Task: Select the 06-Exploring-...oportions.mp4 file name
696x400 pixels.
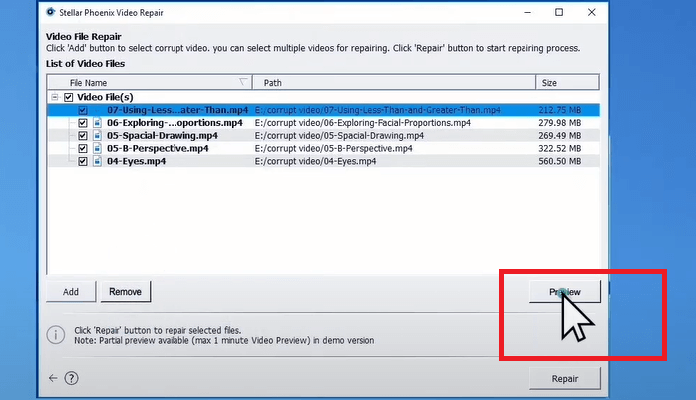Action: pos(175,123)
